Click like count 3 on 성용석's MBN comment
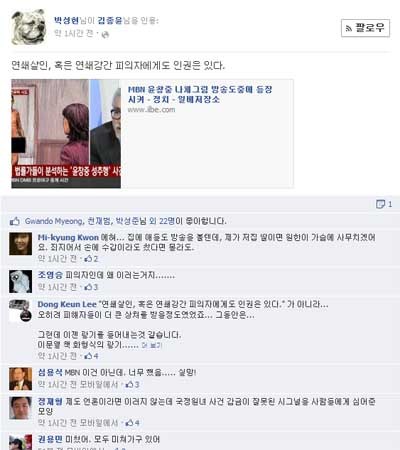 click(x=132, y=384)
